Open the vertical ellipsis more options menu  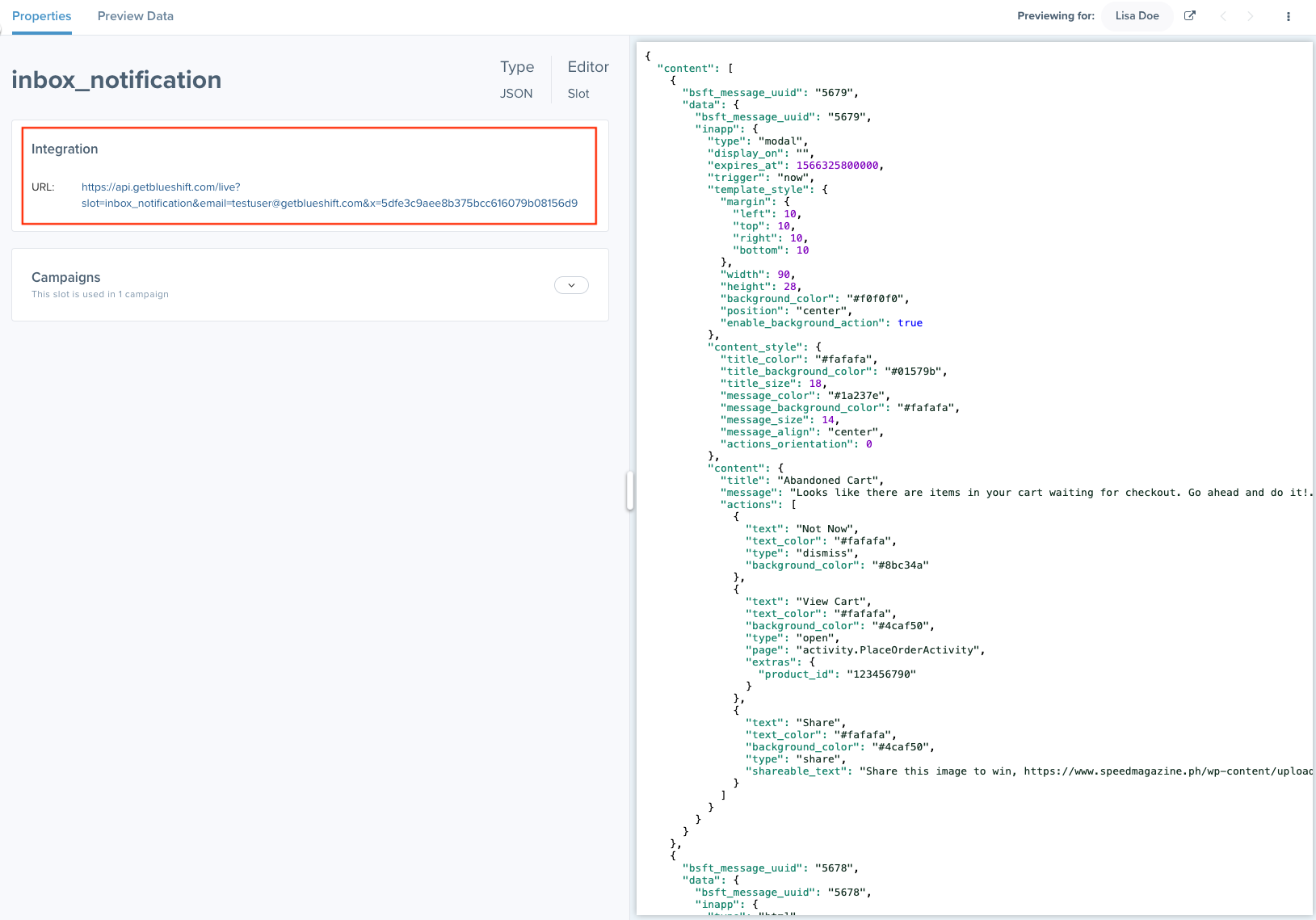click(1289, 16)
